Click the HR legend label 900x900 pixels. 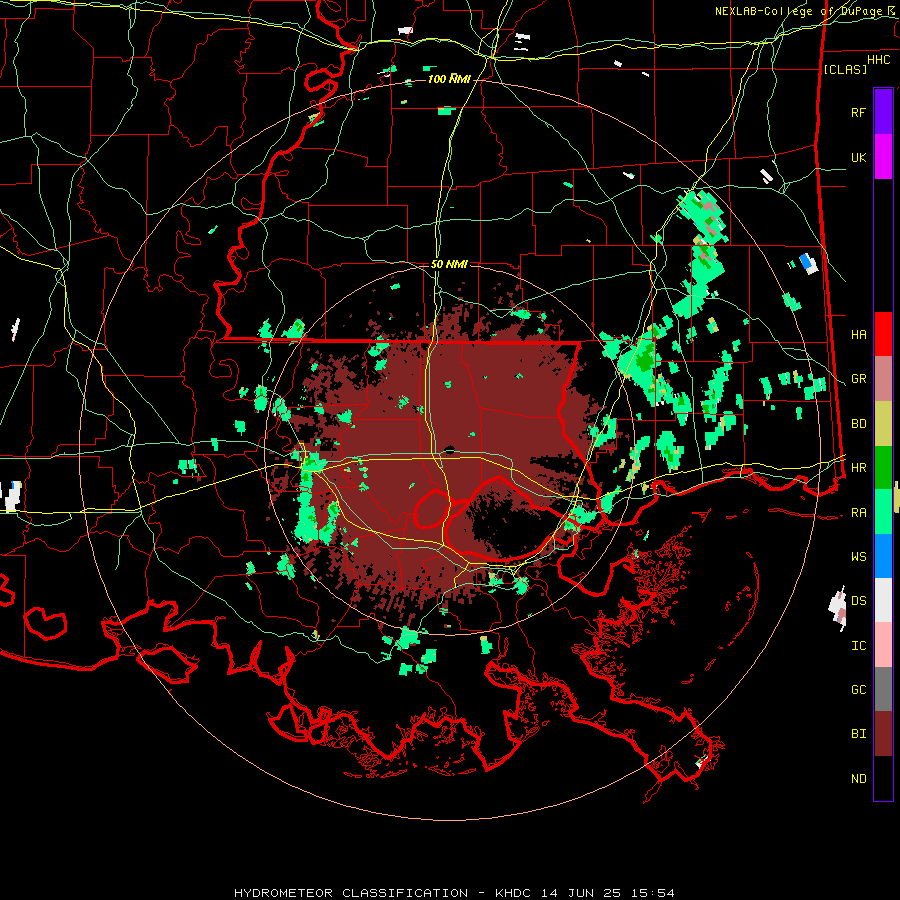859,468
